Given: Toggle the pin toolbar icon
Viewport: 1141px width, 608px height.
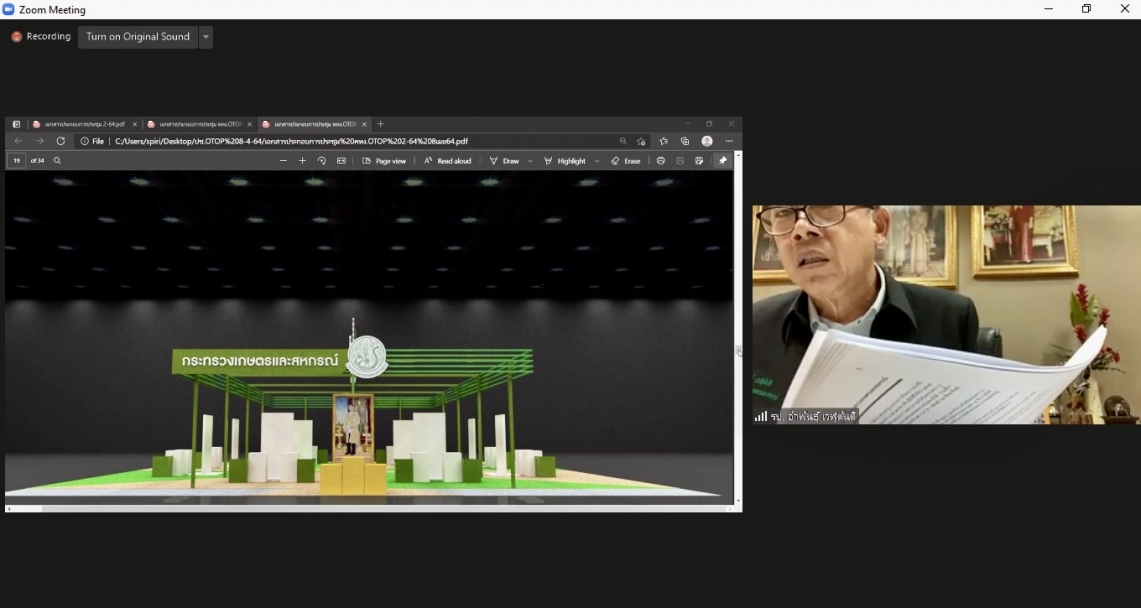Looking at the screenshot, I should pyautogui.click(x=723, y=161).
